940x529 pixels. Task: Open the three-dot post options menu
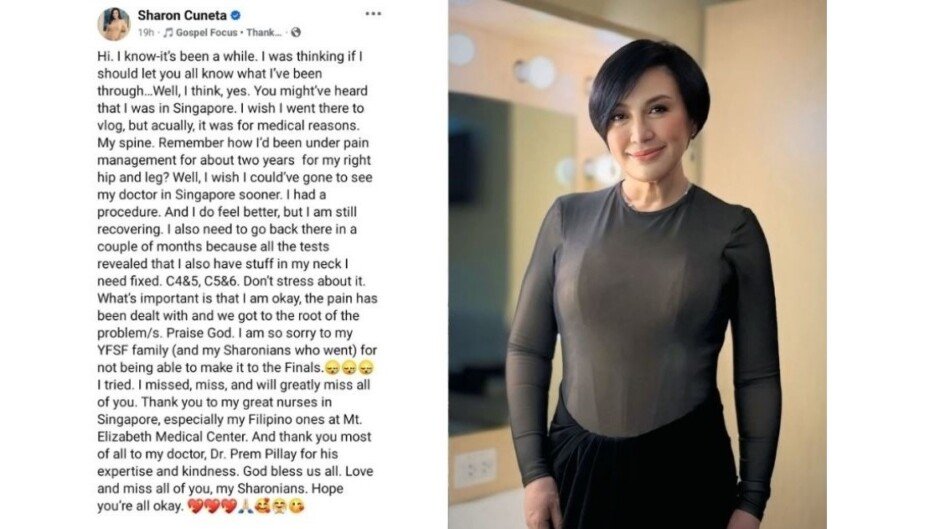pos(373,14)
